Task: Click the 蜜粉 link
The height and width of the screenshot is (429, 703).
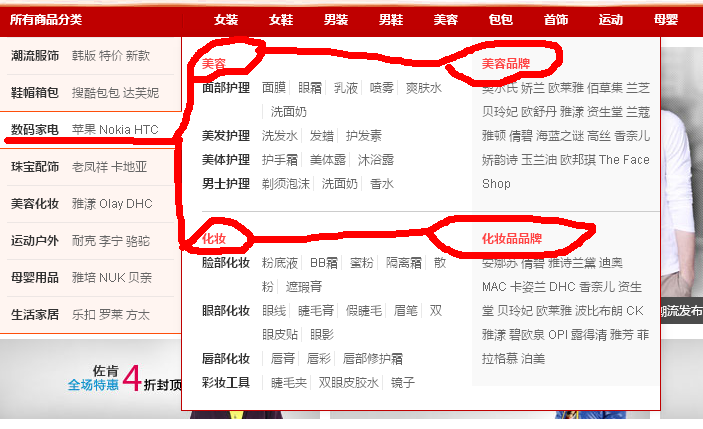Action: click(362, 263)
